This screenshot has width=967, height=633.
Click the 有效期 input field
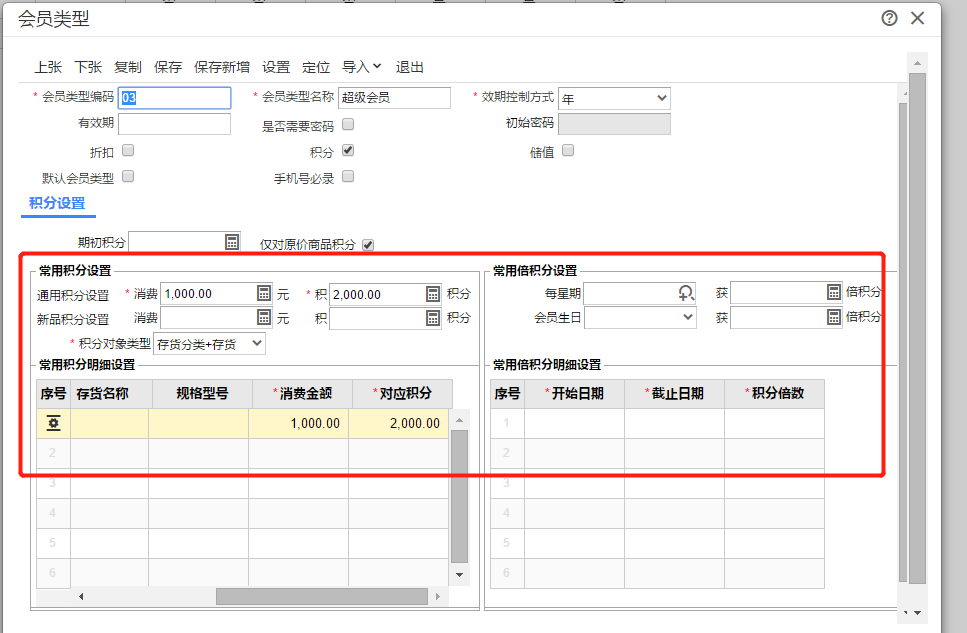[x=175, y=123]
